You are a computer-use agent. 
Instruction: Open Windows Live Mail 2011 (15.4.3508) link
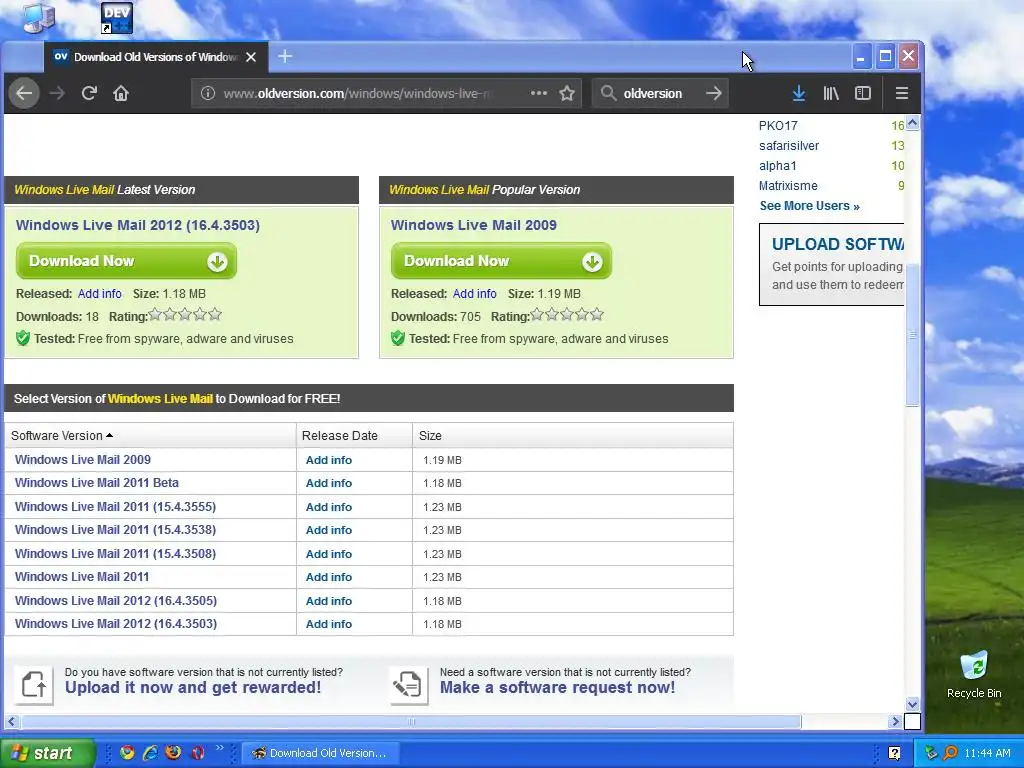tap(115, 554)
